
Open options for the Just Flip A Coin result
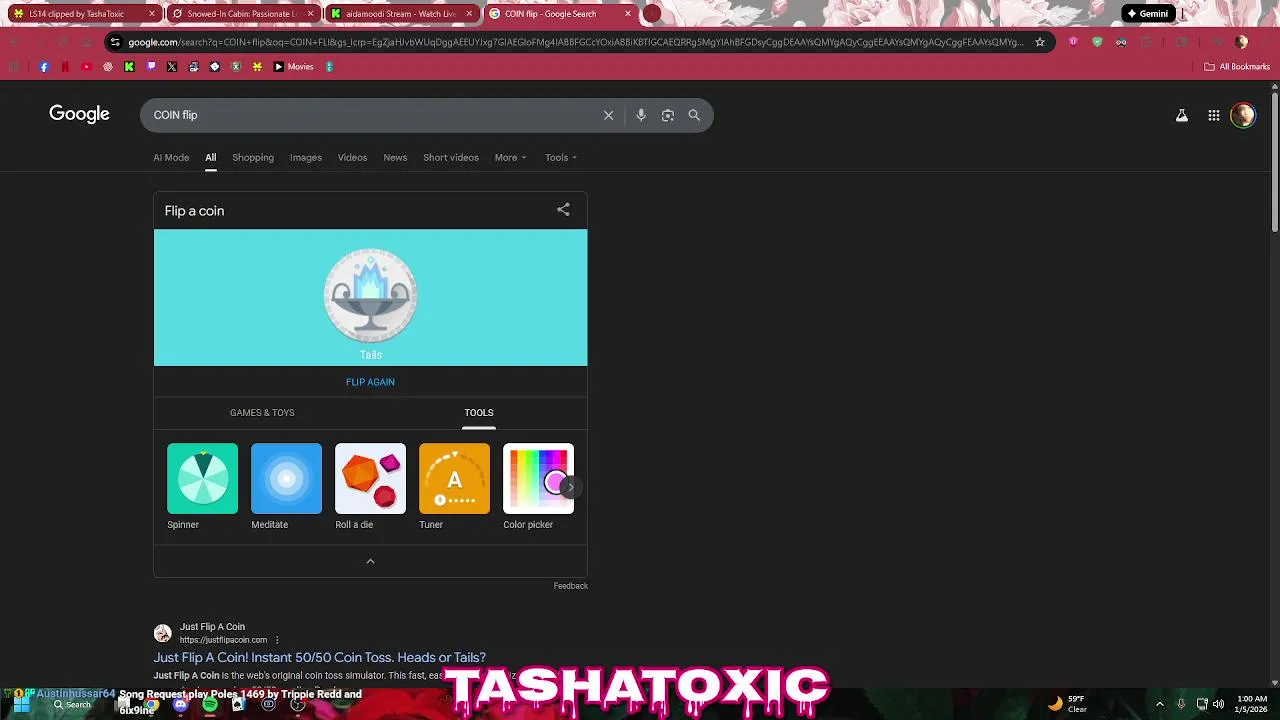tap(277, 640)
